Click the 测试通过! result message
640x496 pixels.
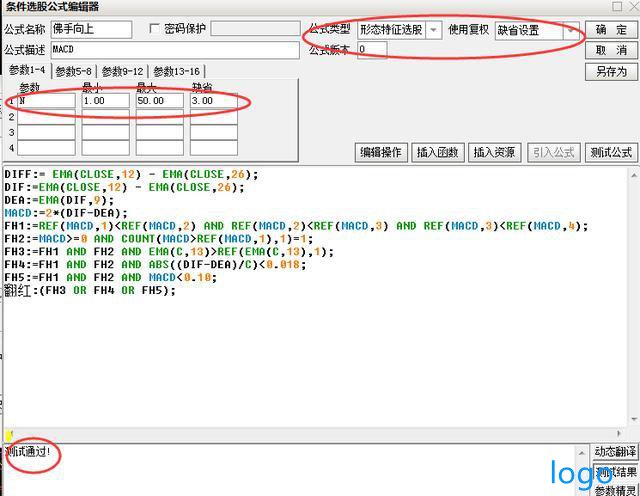point(27,452)
